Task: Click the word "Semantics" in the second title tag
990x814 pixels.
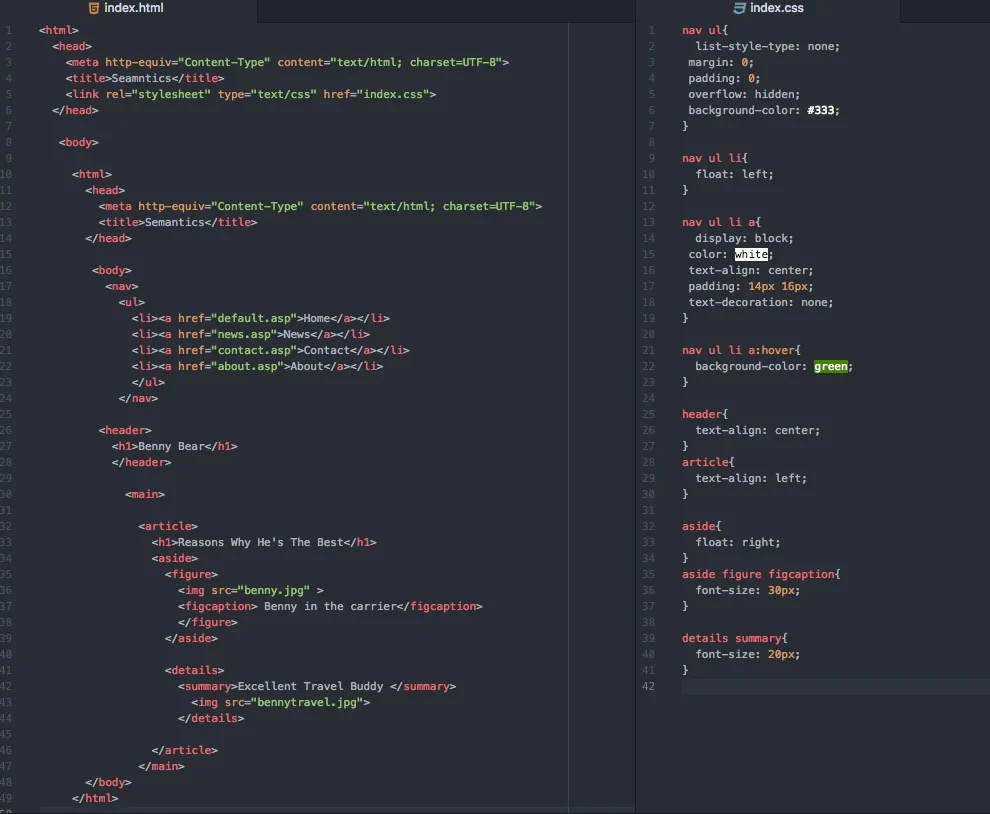Action: click(175, 222)
